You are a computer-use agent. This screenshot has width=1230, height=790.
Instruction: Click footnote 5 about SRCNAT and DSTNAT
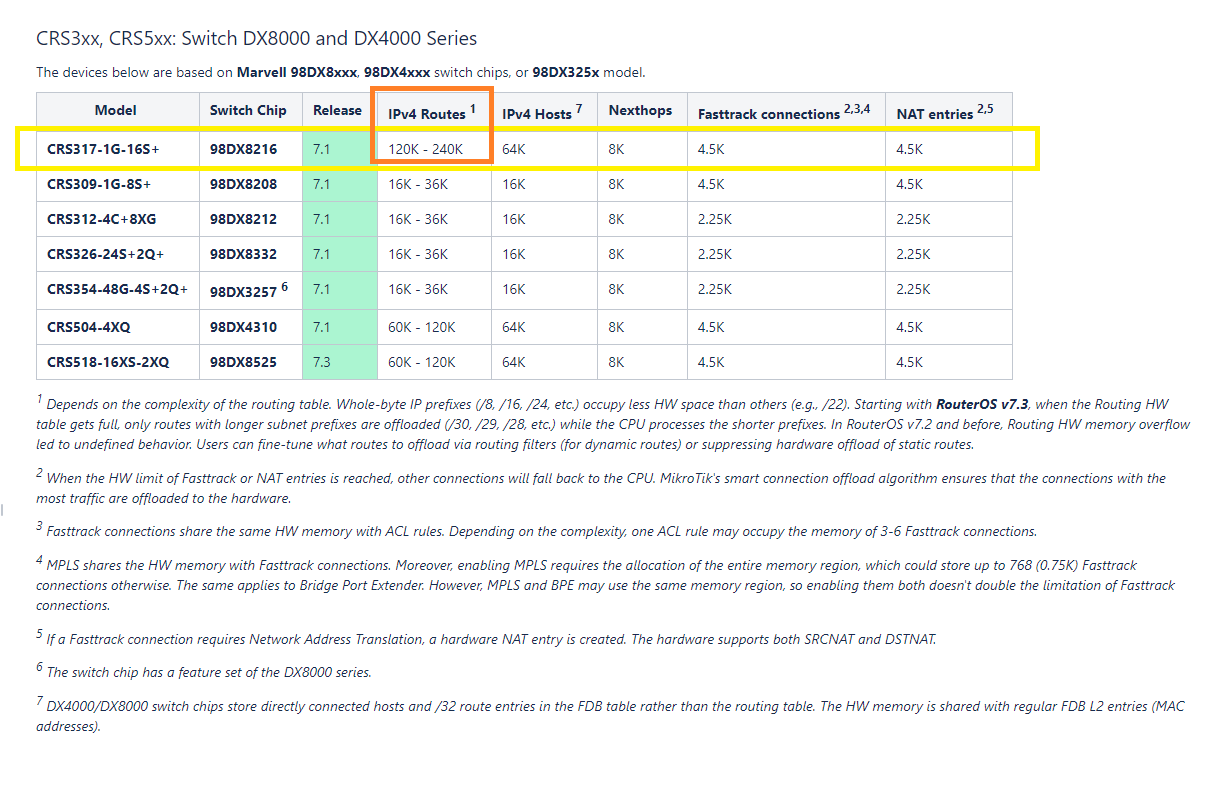486,637
